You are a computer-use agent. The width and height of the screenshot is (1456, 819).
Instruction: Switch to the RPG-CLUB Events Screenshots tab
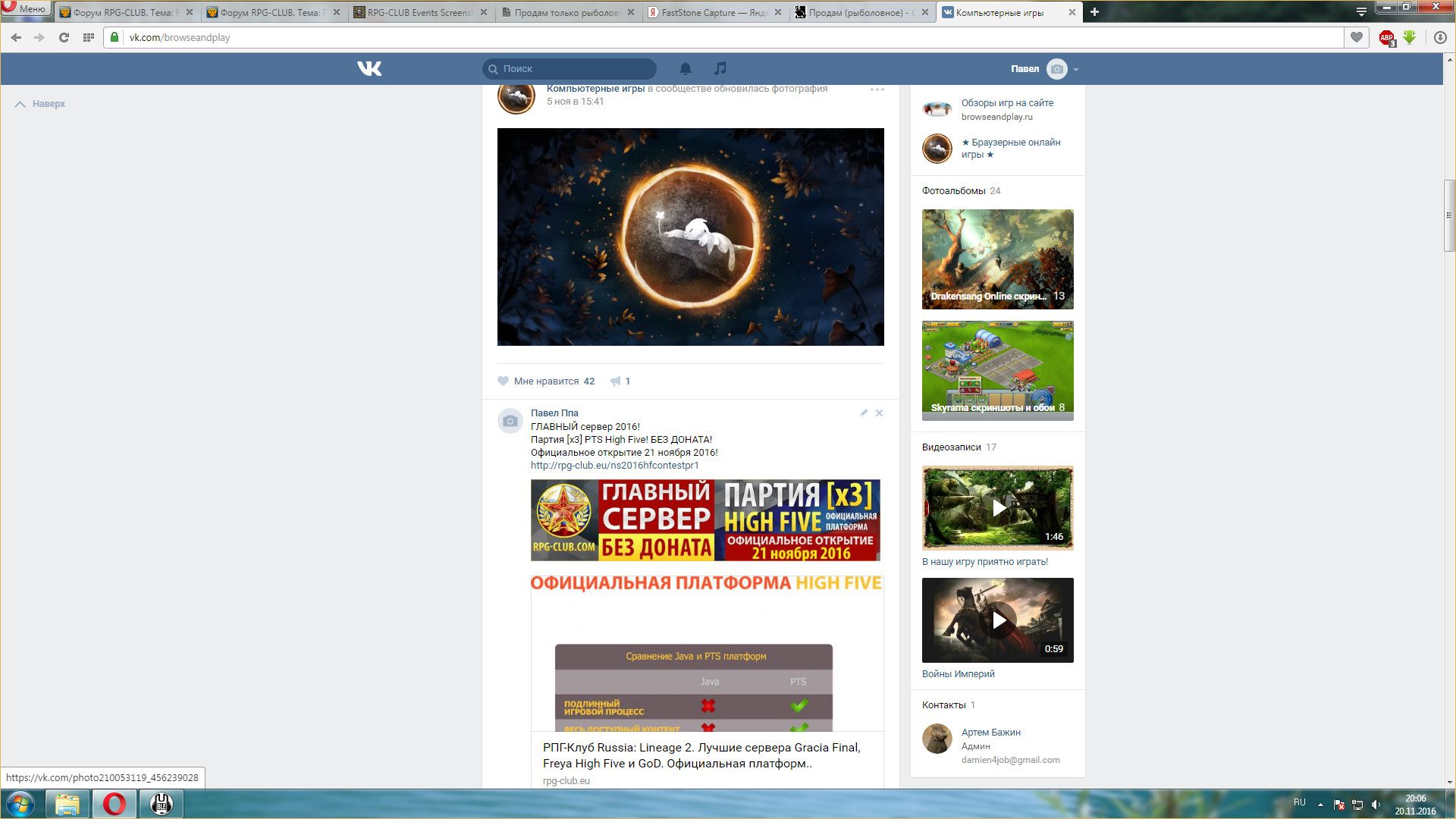pyautogui.click(x=419, y=13)
